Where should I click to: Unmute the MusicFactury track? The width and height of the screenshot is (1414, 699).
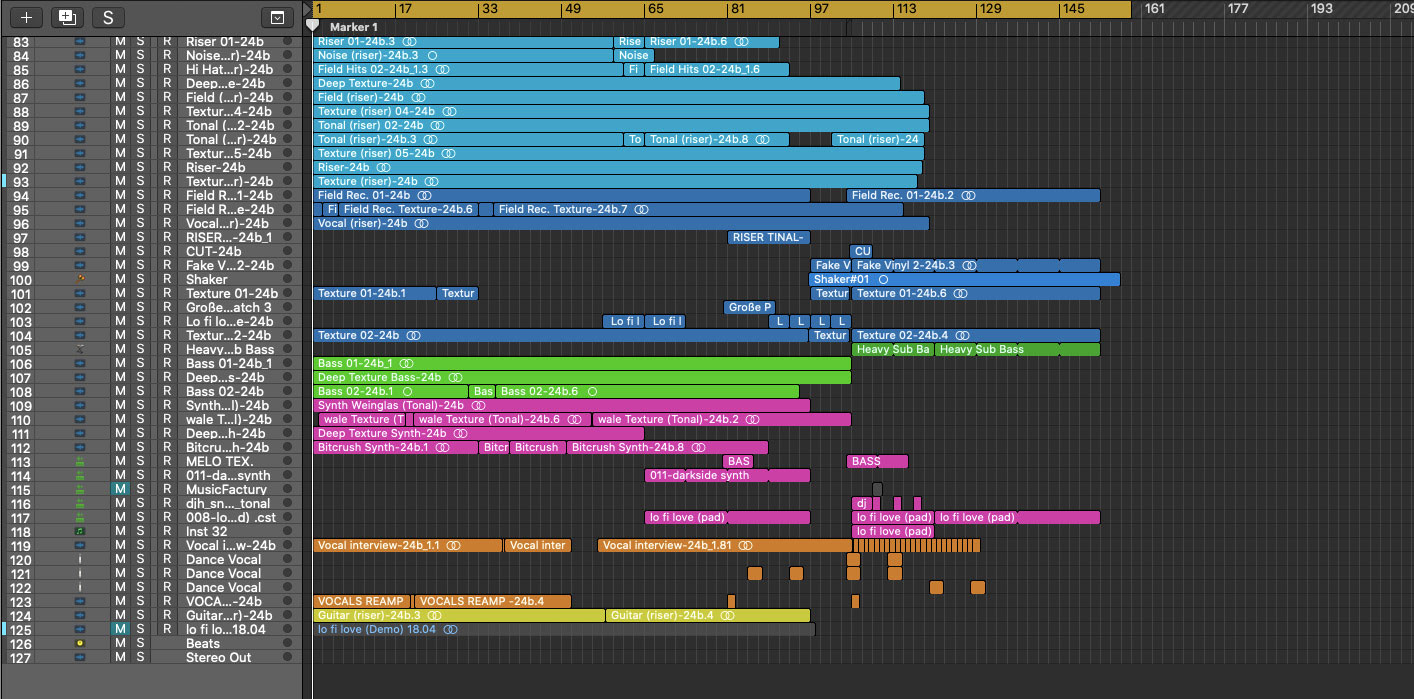(x=120, y=489)
